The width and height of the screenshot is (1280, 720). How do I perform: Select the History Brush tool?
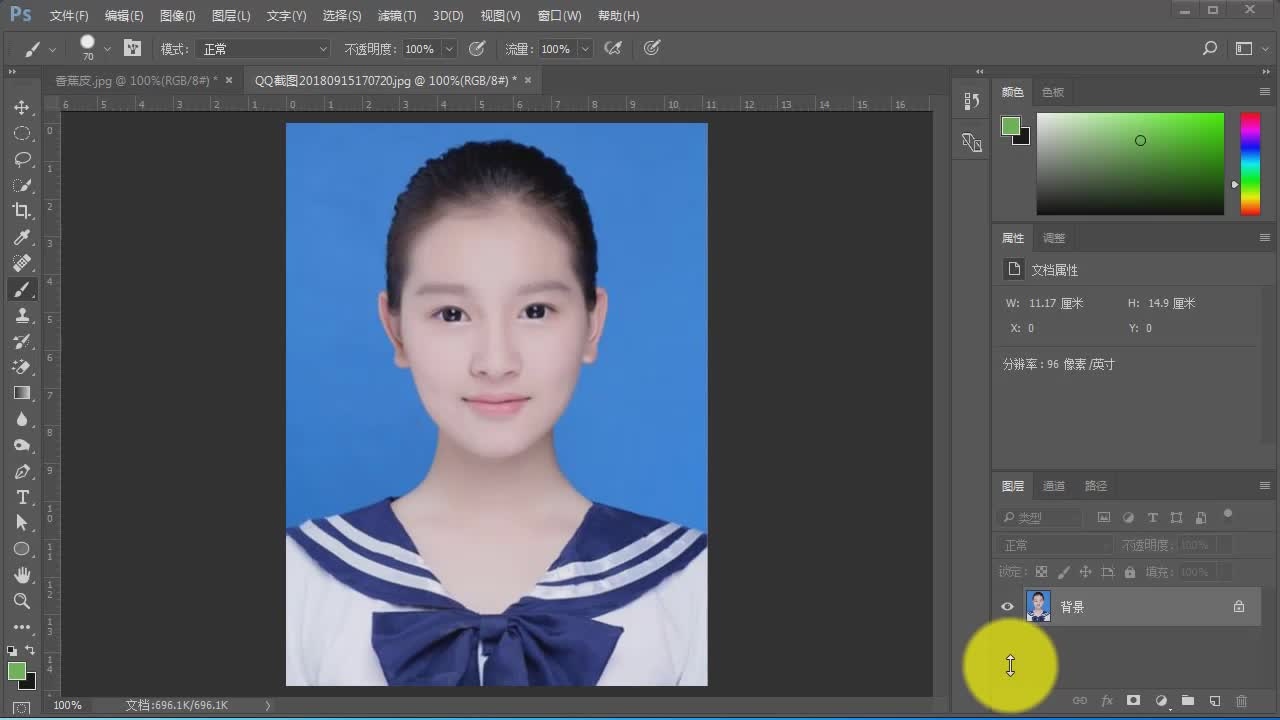(22, 341)
